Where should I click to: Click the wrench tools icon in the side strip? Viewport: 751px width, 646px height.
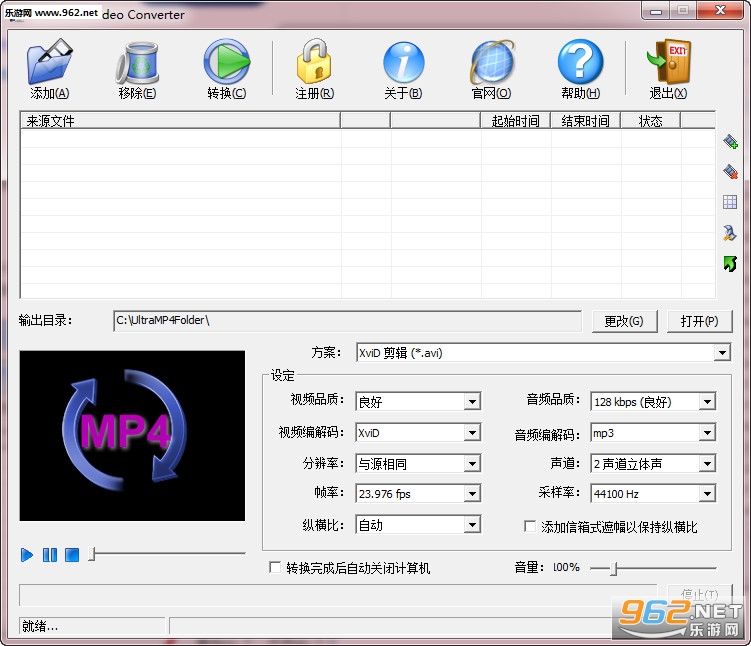coord(730,233)
